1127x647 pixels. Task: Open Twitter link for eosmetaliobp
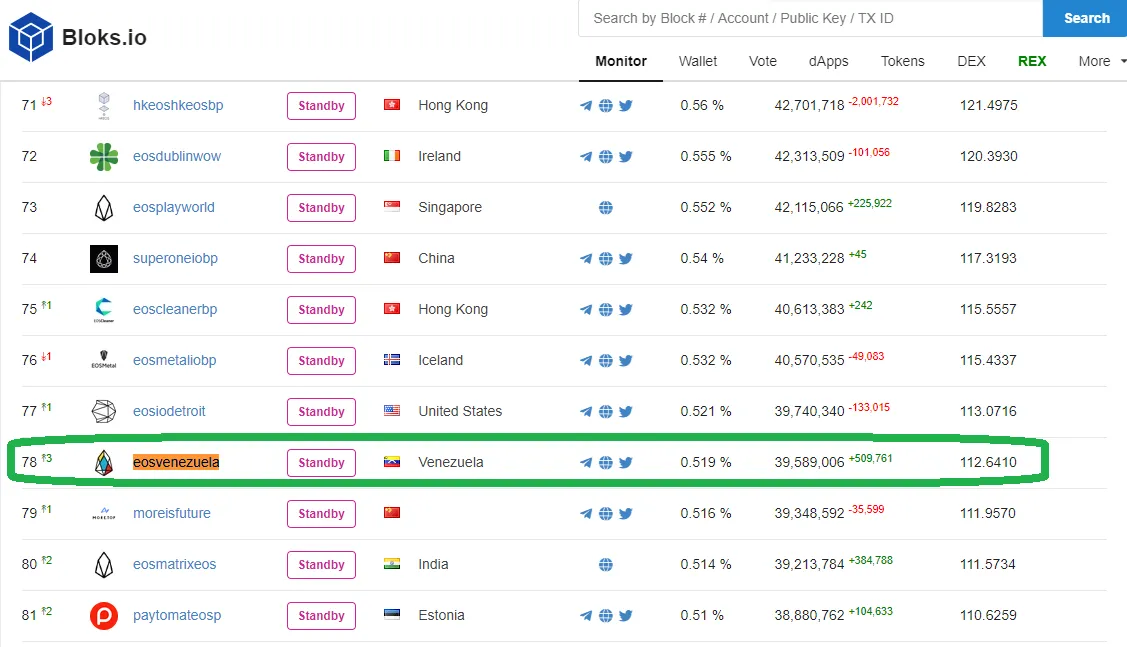coord(626,361)
